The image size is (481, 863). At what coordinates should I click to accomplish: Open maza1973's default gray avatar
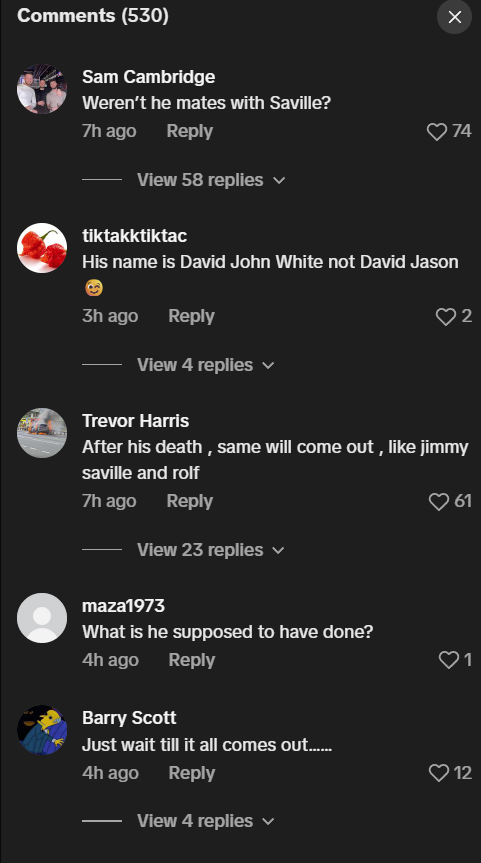[42, 618]
